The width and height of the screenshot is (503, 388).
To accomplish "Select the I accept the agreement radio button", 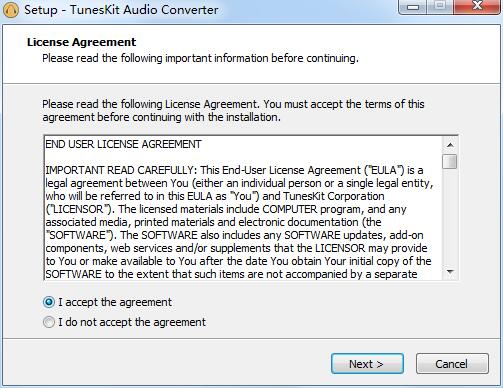I will (x=49, y=302).
